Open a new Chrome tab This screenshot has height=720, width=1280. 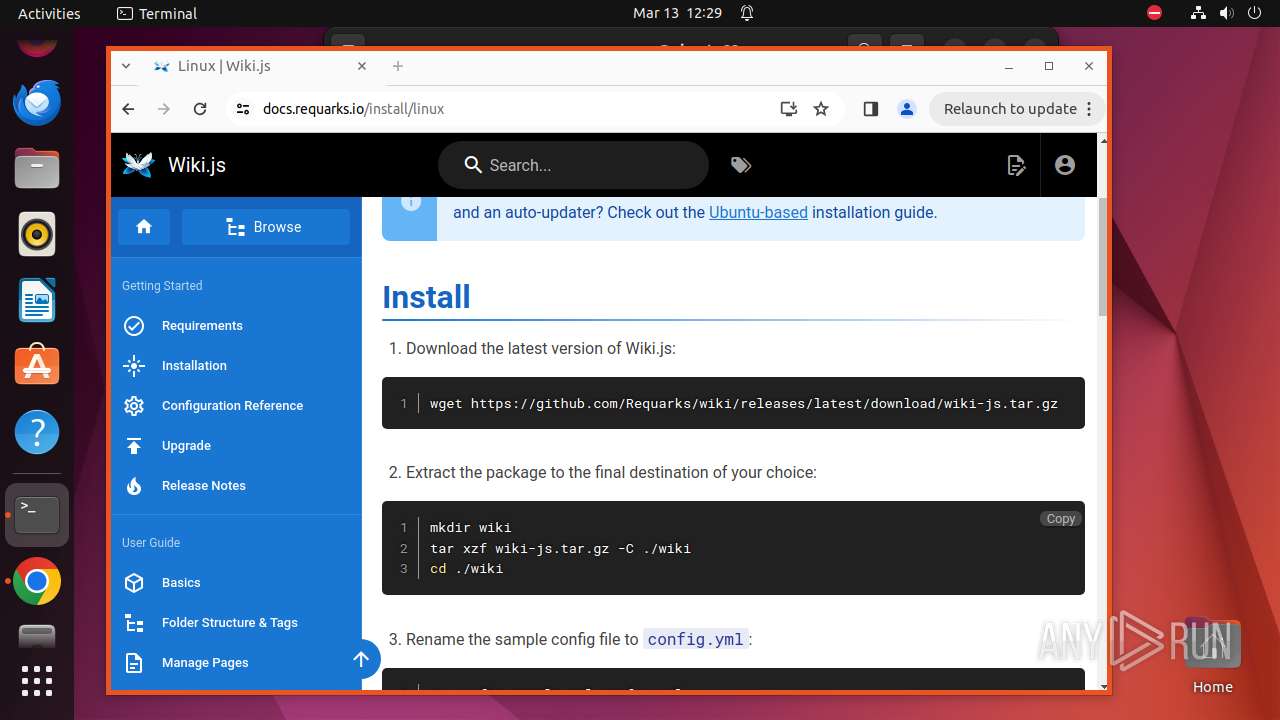tap(398, 66)
